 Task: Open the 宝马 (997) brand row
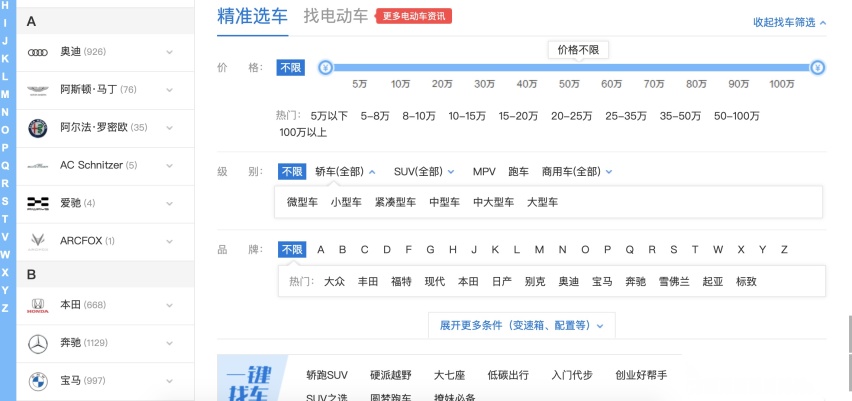pos(105,381)
